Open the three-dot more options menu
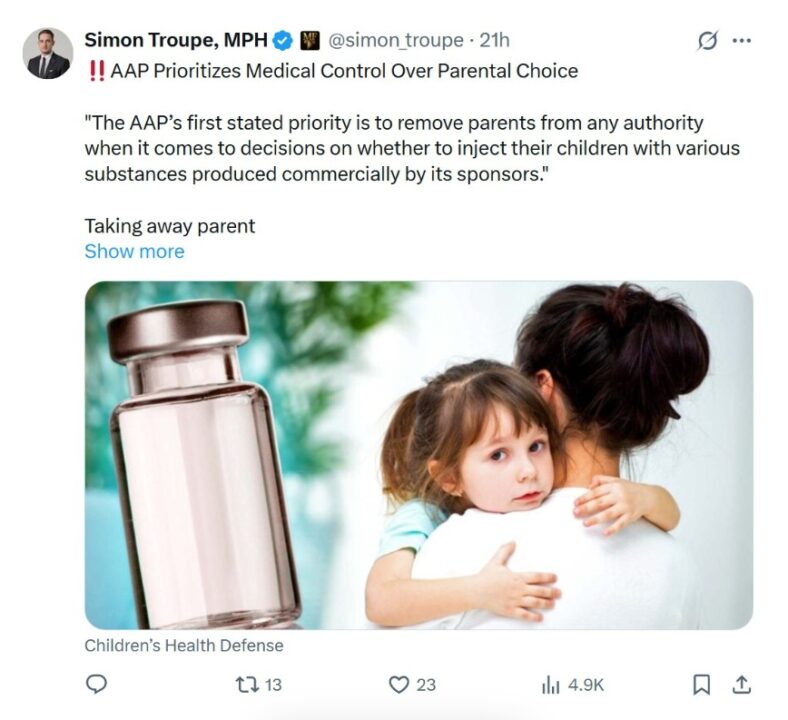Viewport: 788px width, 720px height. pyautogui.click(x=742, y=41)
